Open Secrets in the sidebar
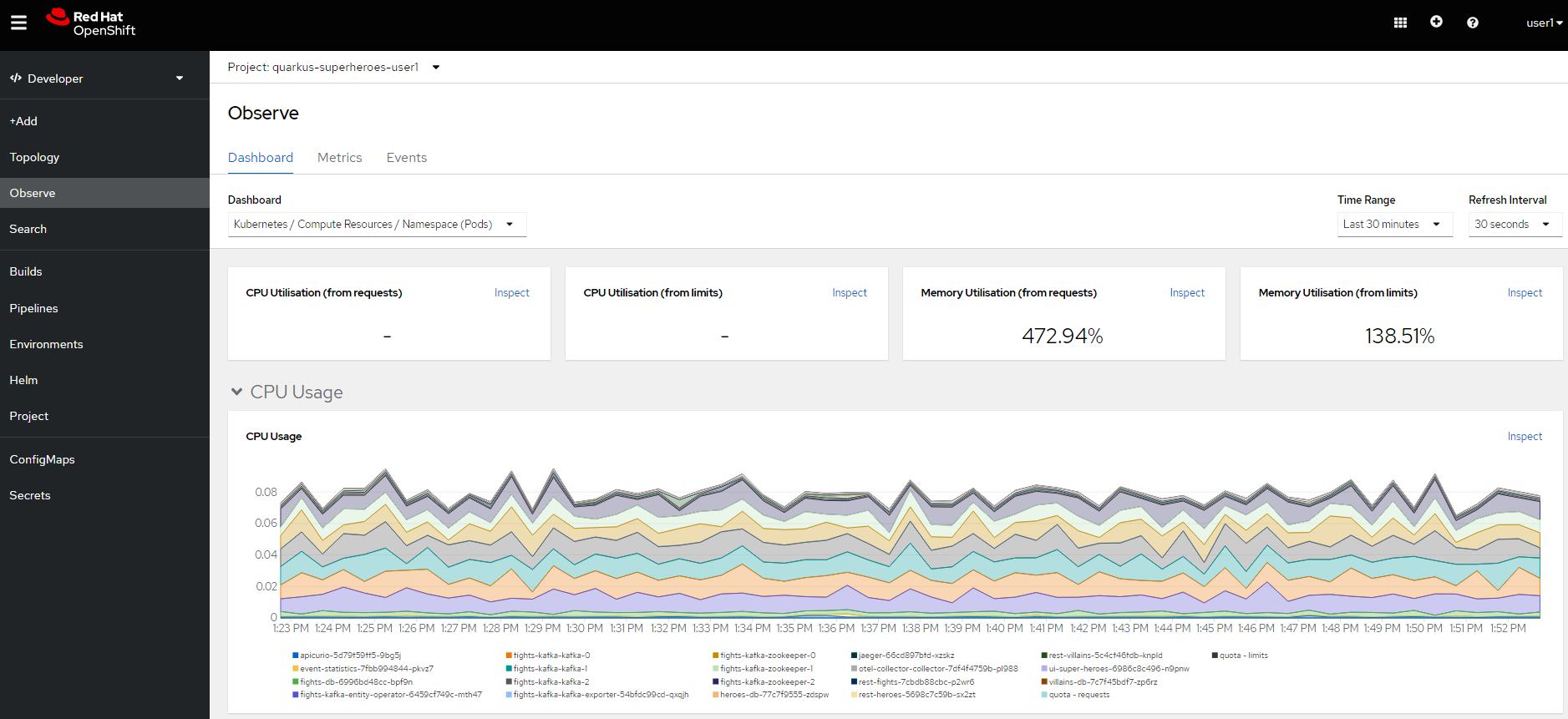This screenshot has height=719, width=1568. click(104, 495)
